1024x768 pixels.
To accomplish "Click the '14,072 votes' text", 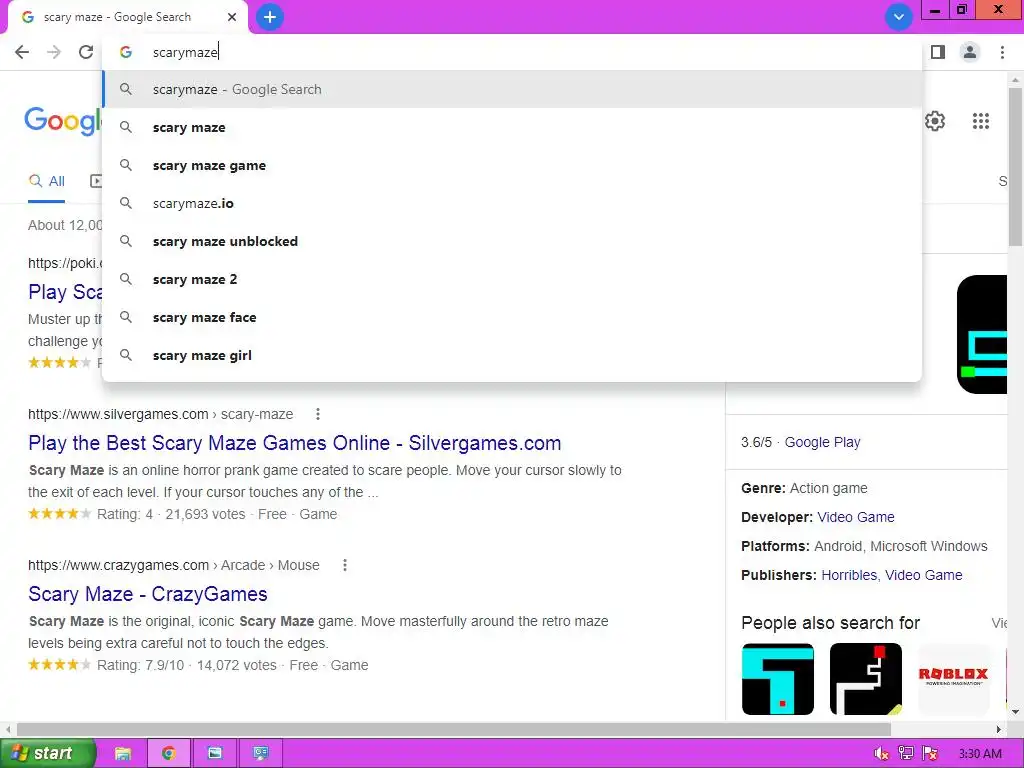I will coord(236,665).
